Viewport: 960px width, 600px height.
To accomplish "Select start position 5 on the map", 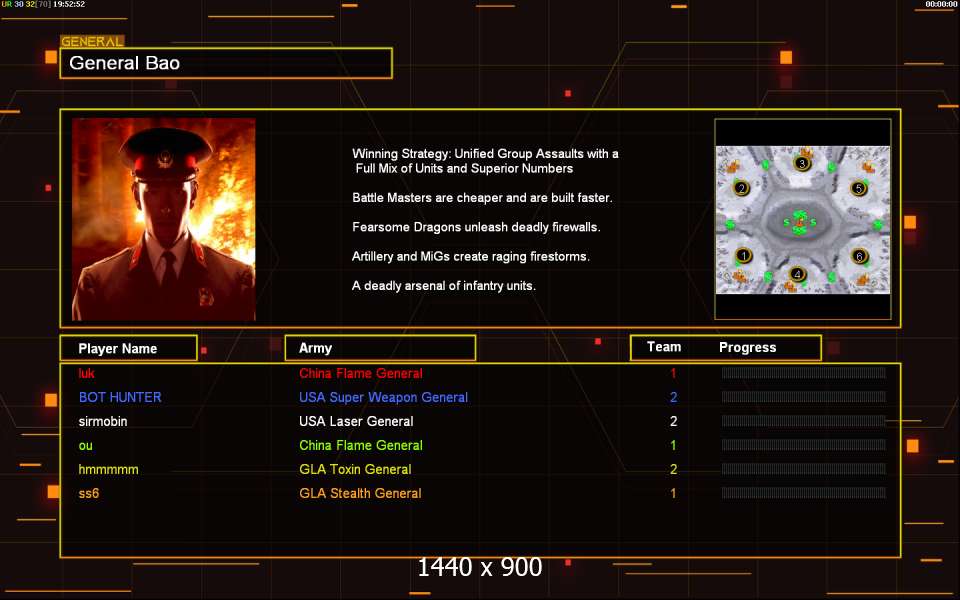I will click(x=859, y=188).
